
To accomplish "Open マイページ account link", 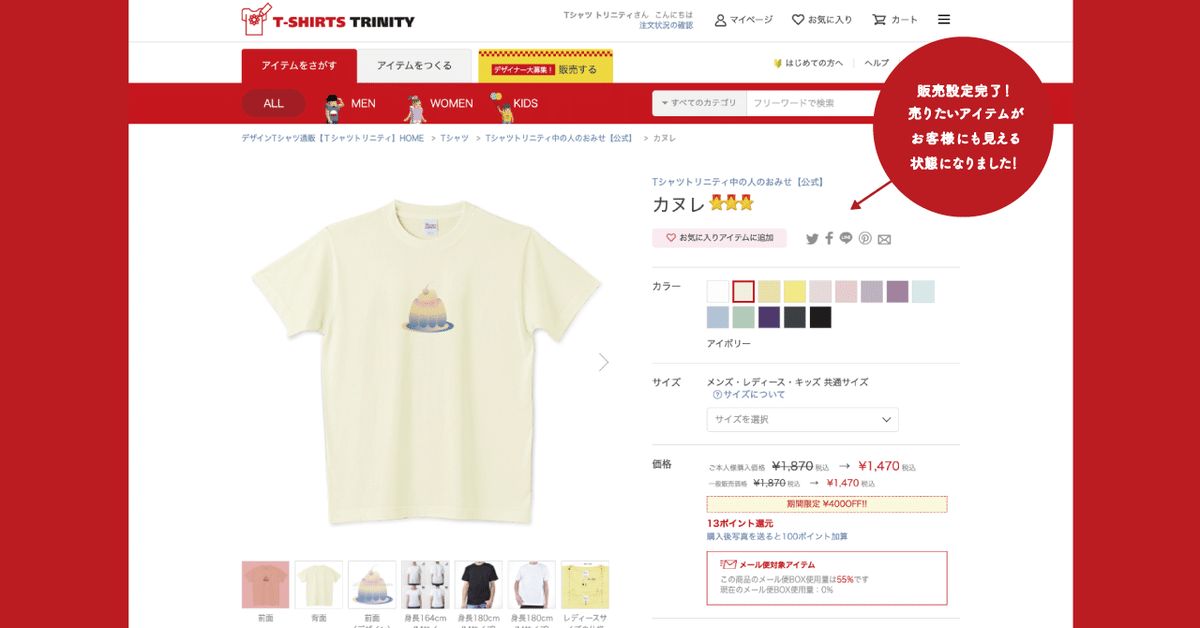I will (744, 20).
